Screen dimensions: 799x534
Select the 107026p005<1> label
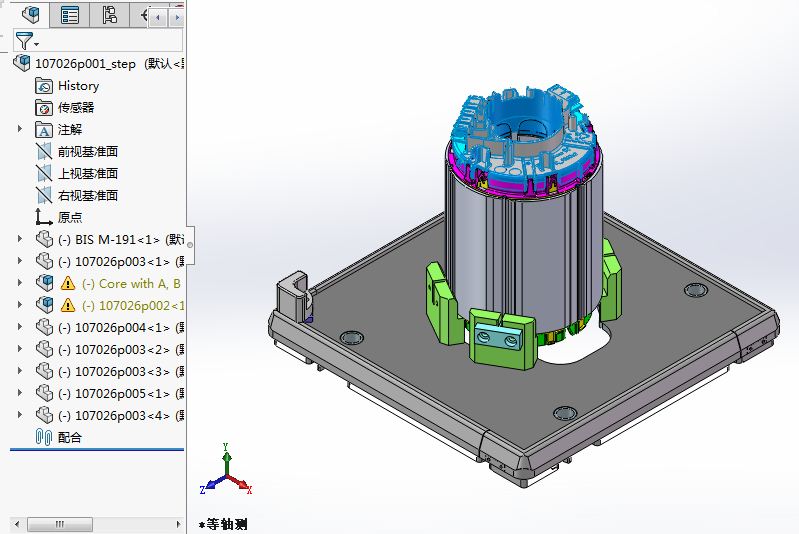[114, 393]
